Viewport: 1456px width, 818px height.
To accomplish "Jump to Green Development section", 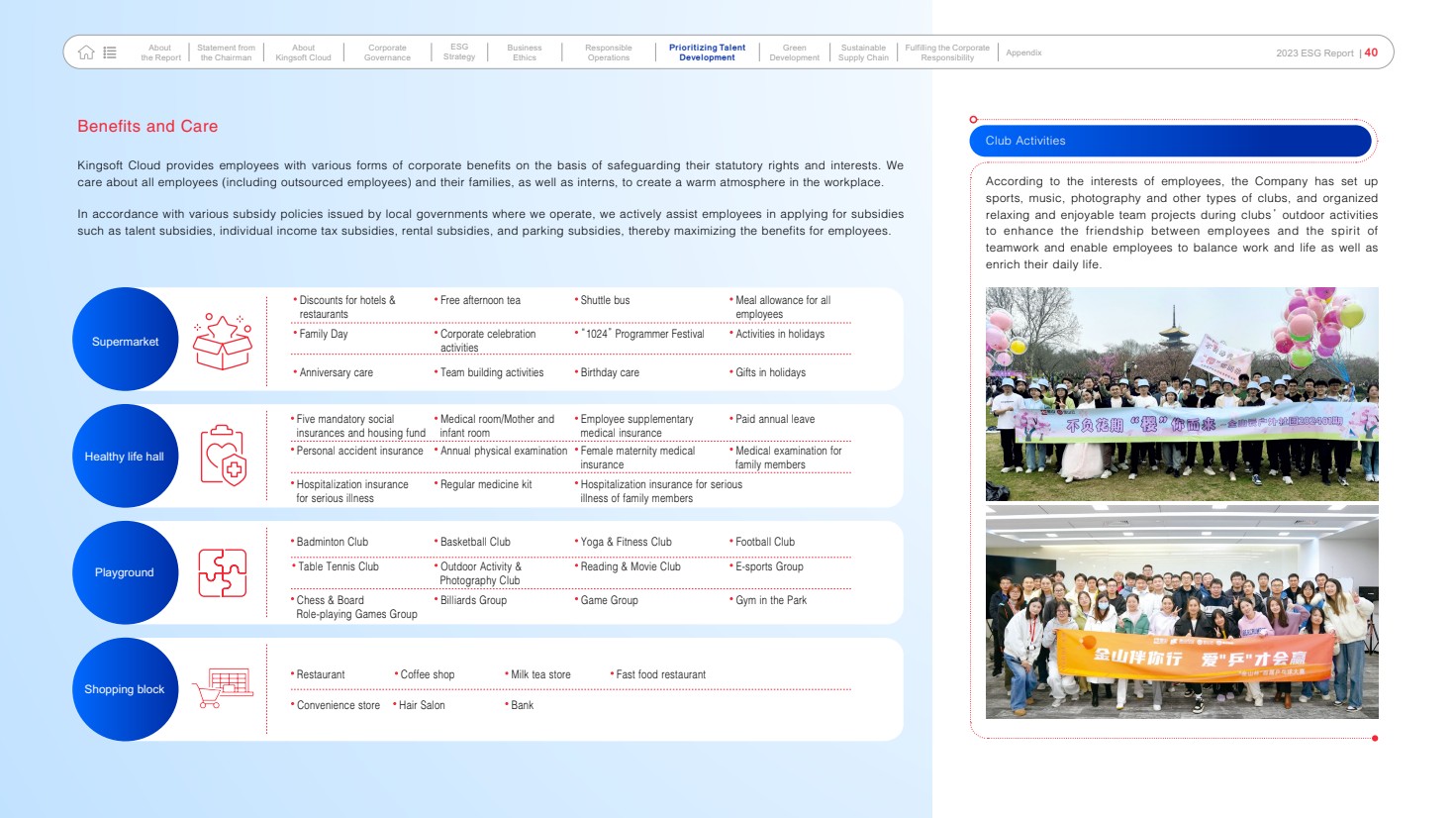I will (x=794, y=52).
